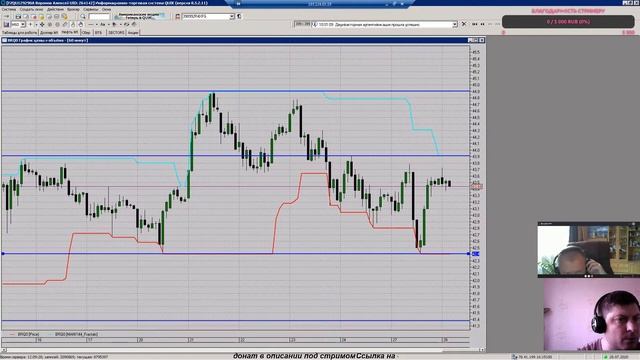The width and height of the screenshot is (640, 360).
Task: Click the upper webcam video thumbnail
Action: [x=589, y=250]
